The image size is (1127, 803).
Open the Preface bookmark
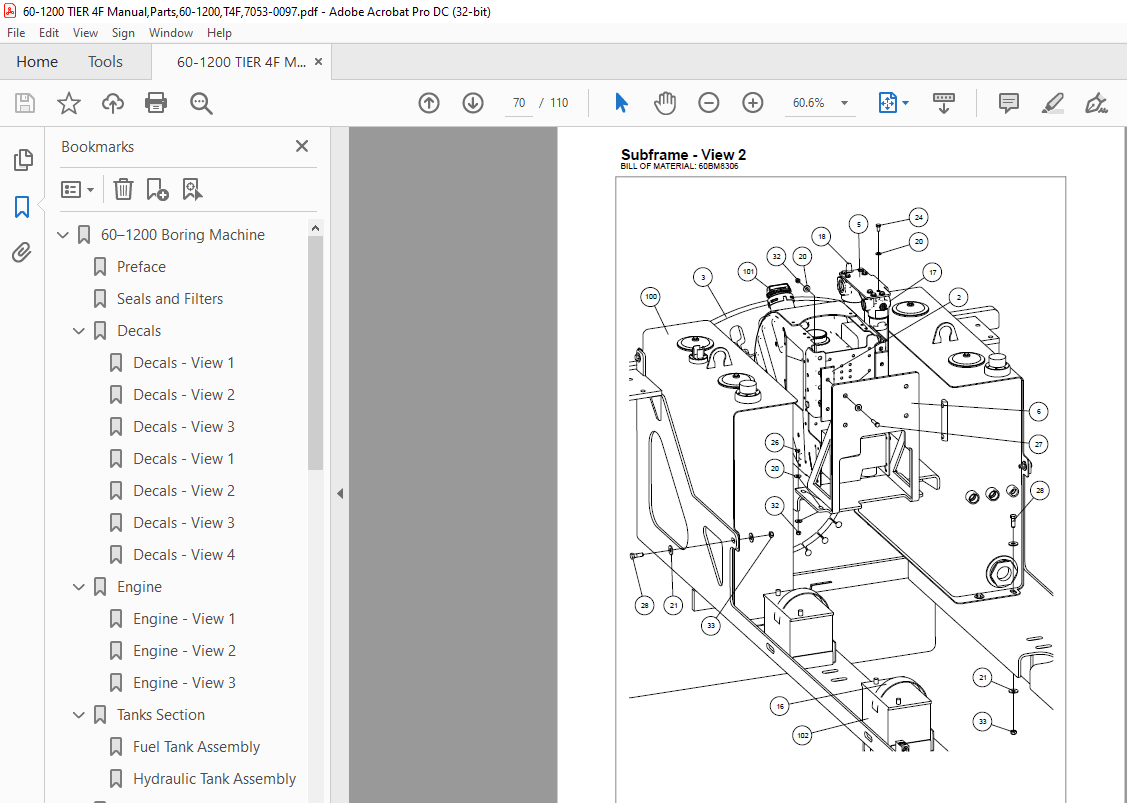click(x=141, y=267)
